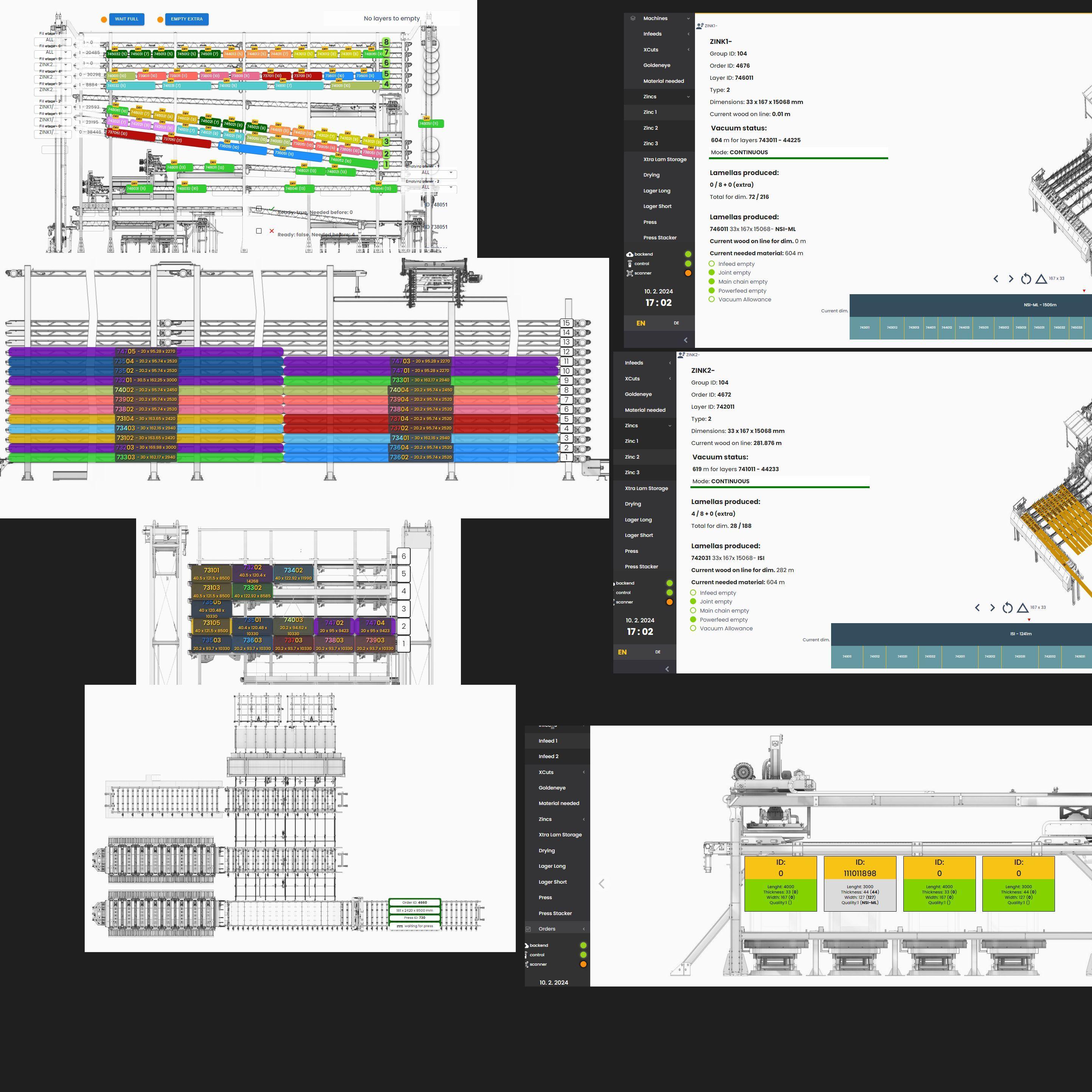Click the orange indicator beside EMPTY EXTRA

pyautogui.click(x=161, y=19)
